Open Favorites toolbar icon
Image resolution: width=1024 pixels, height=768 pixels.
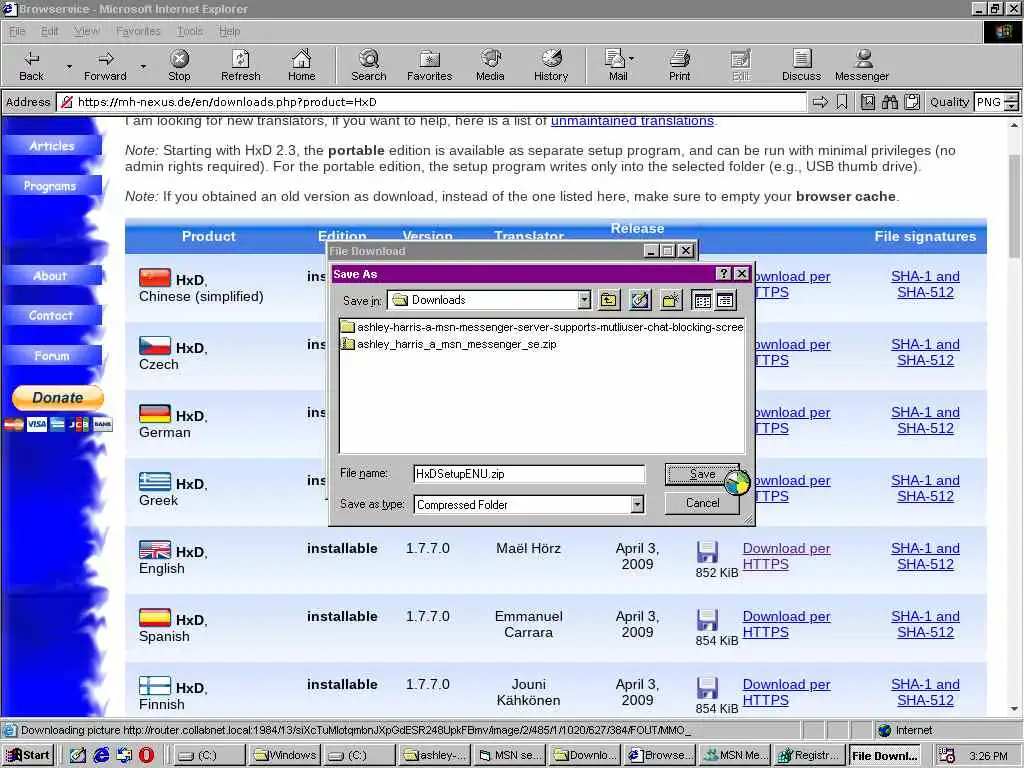click(429, 65)
